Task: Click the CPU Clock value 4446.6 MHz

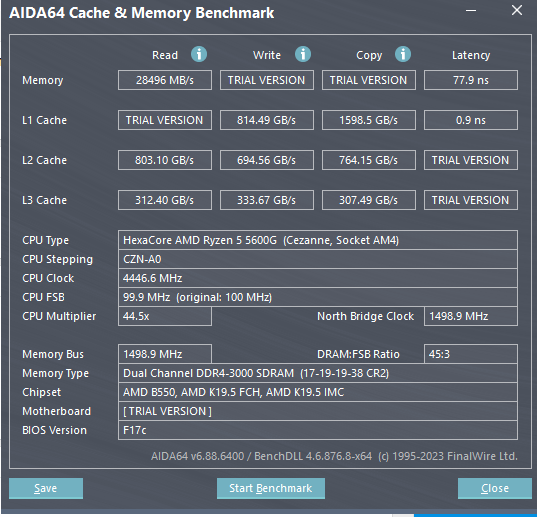Action: pyautogui.click(x=317, y=278)
